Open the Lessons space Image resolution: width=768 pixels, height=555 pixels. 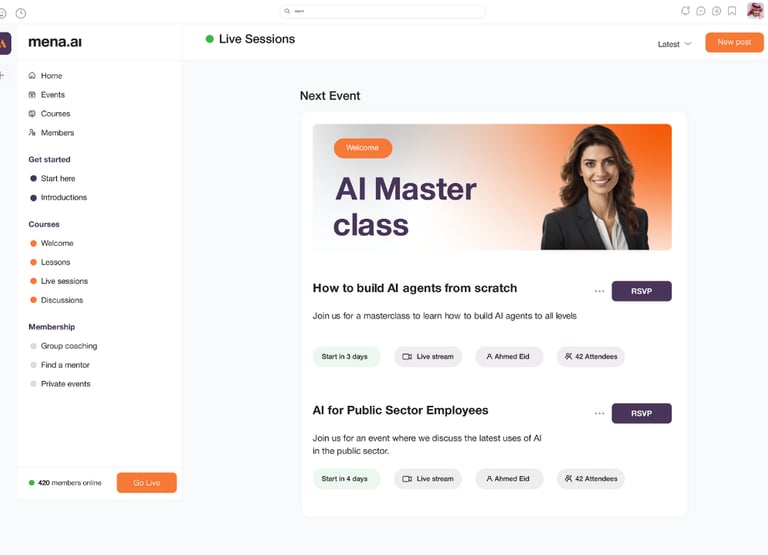[50, 262]
